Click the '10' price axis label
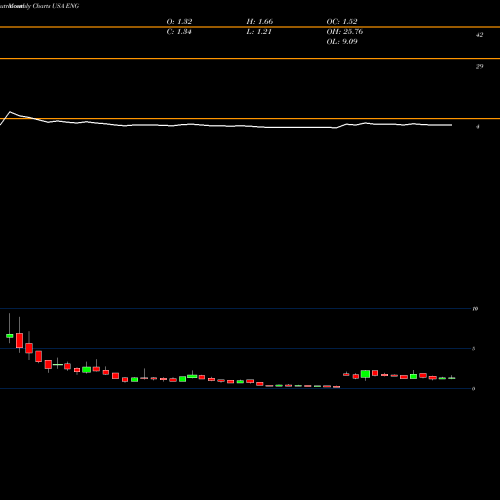This screenshot has width=500, height=500. coord(475,309)
